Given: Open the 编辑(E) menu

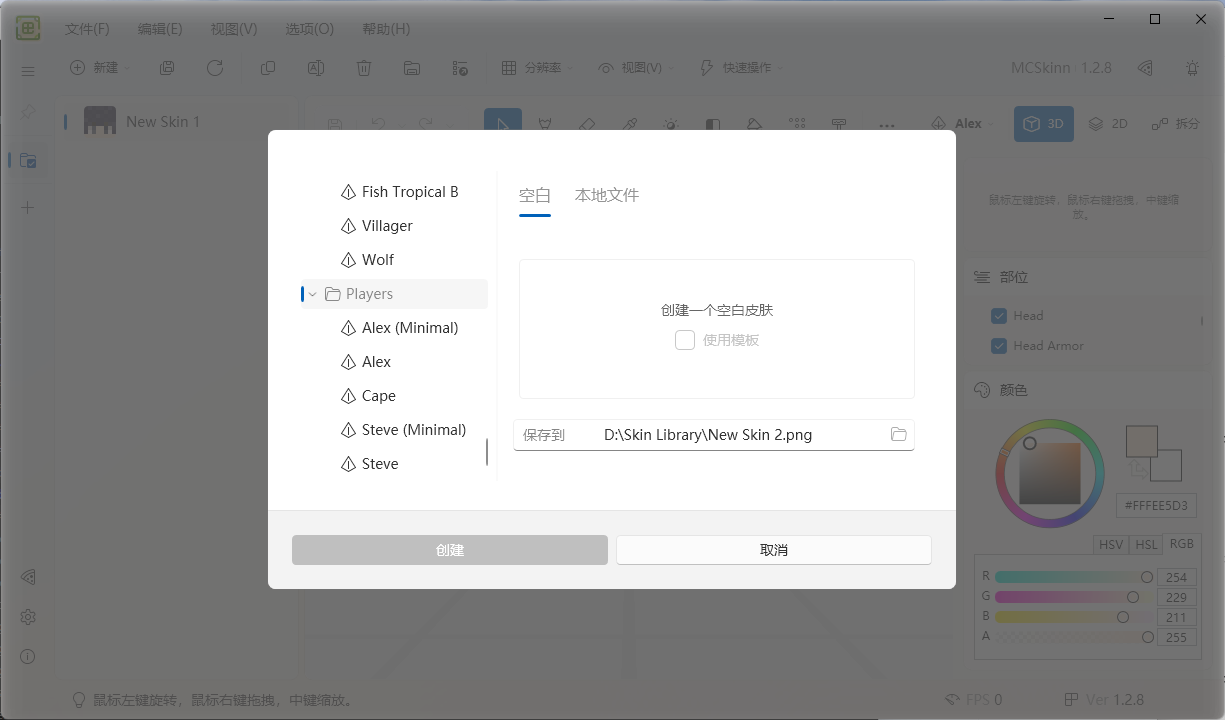Looking at the screenshot, I should coord(160,29).
